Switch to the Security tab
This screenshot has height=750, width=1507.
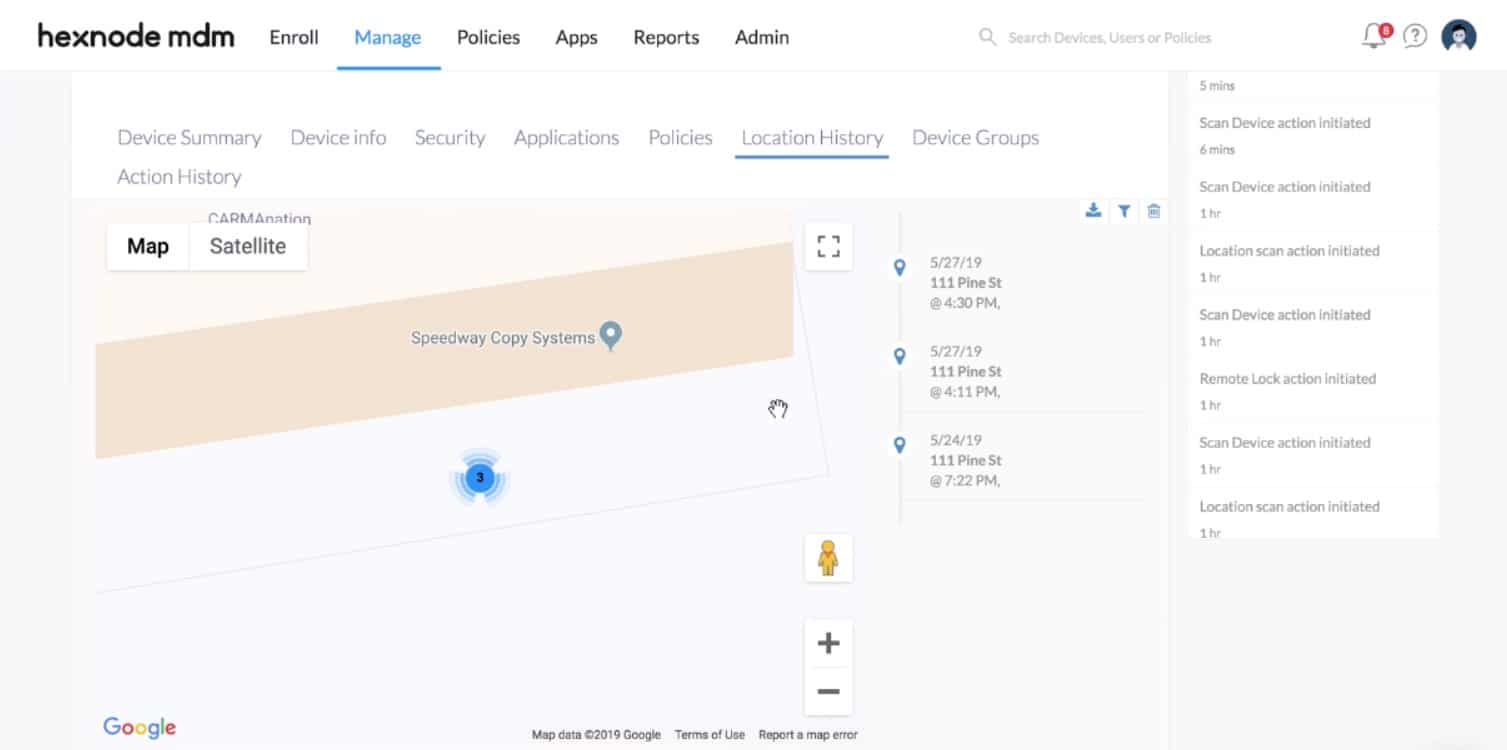coord(450,138)
